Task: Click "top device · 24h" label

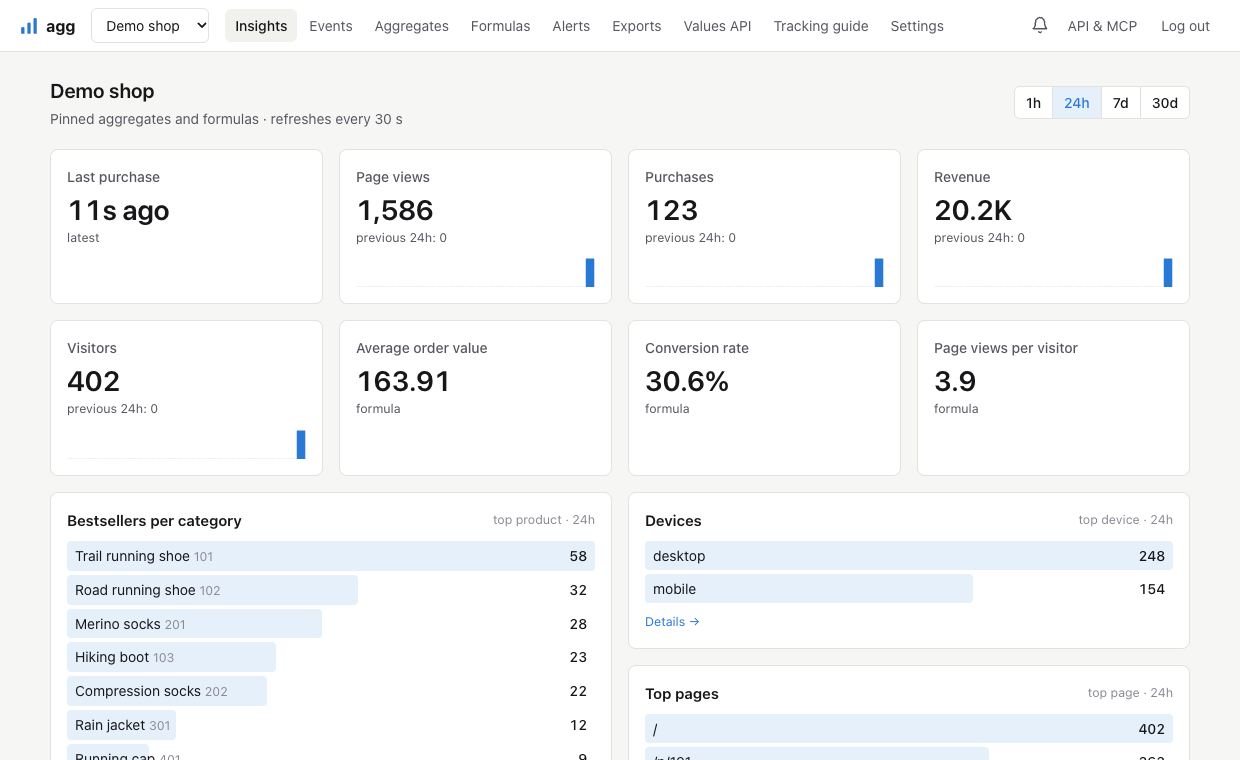Action: (x=1126, y=520)
